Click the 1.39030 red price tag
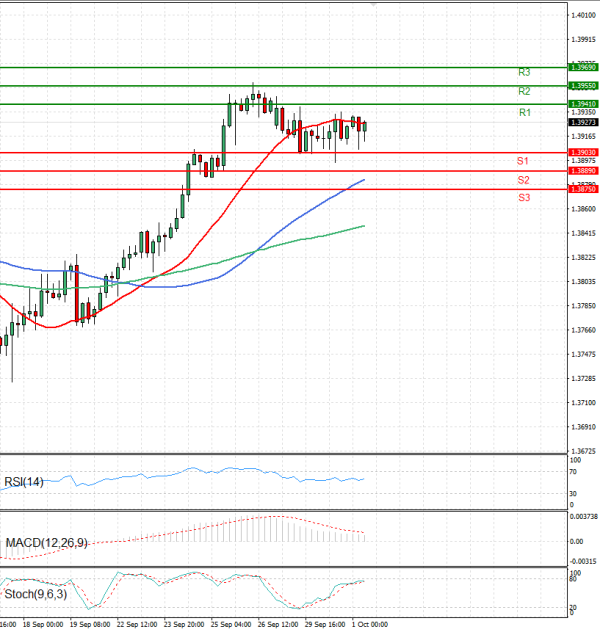Image resolution: width=600 pixels, height=632 pixels. (583, 152)
